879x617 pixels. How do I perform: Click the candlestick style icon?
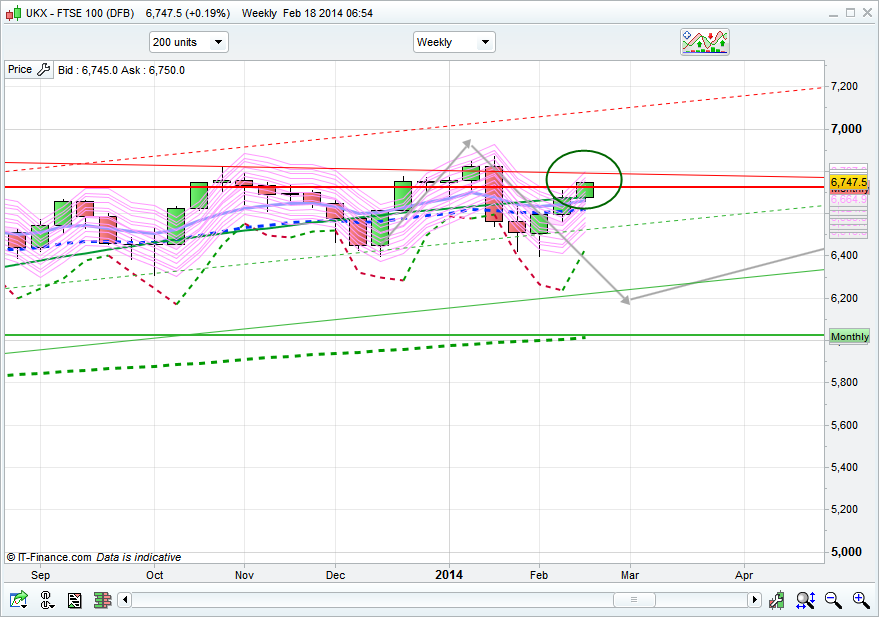tap(778, 600)
